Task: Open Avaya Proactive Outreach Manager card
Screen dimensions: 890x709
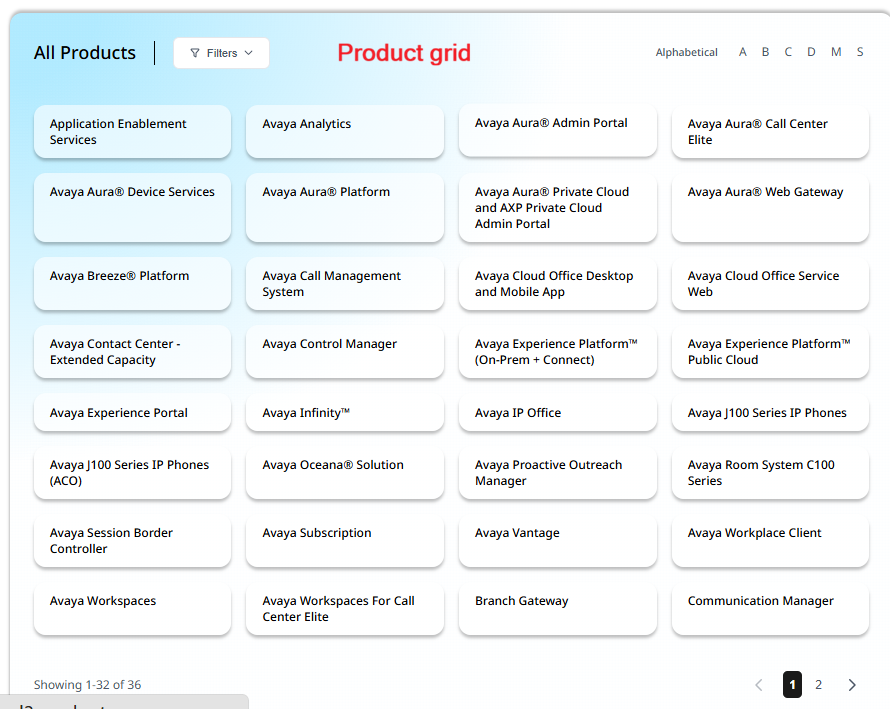Action: 557,473
